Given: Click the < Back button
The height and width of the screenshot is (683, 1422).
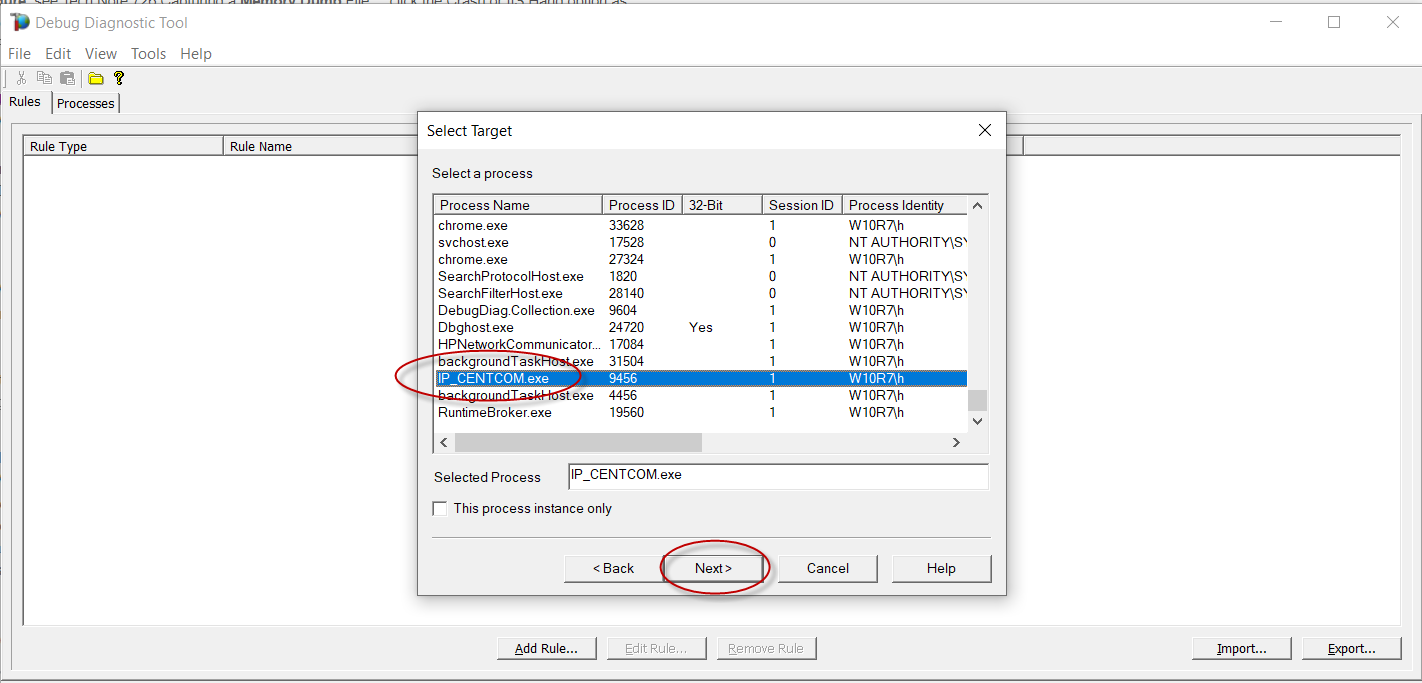Looking at the screenshot, I should click(x=613, y=568).
